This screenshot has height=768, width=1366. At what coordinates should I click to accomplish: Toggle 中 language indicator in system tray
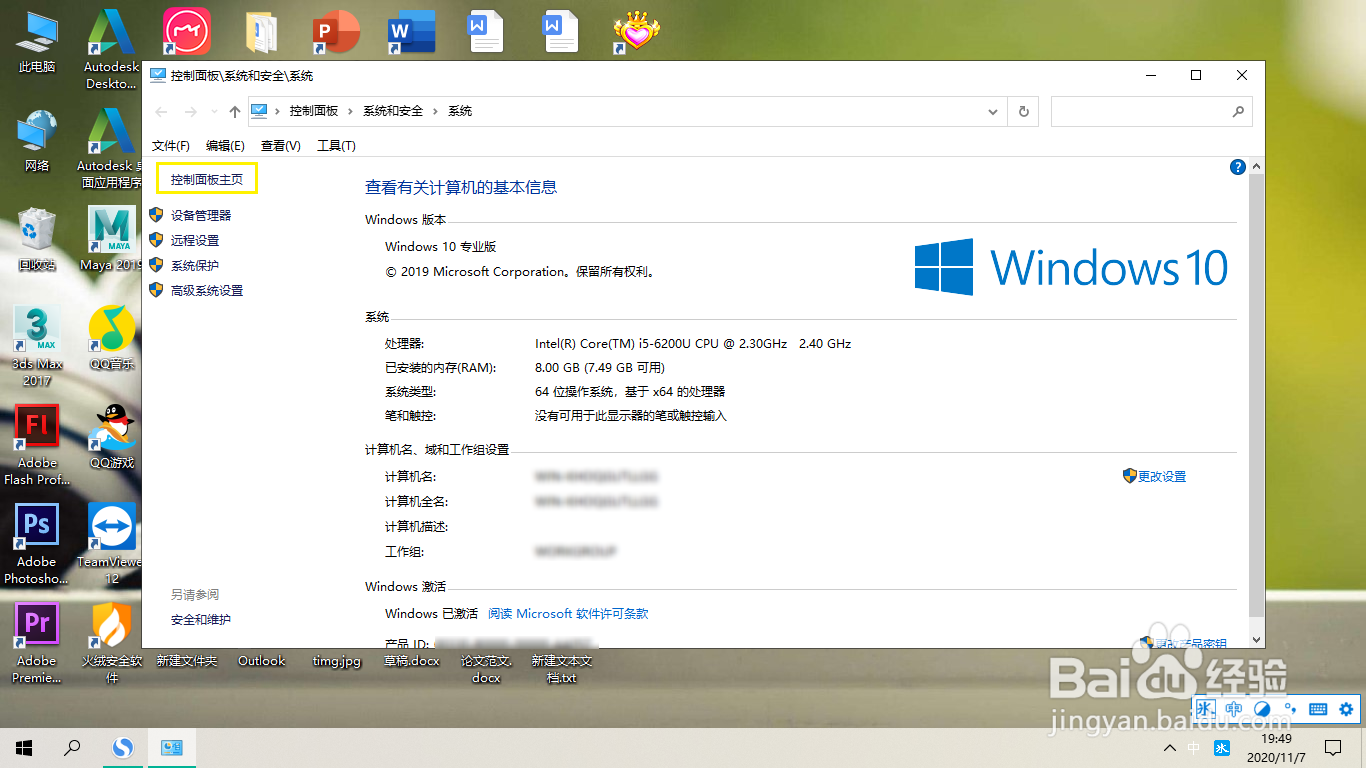pos(1194,748)
